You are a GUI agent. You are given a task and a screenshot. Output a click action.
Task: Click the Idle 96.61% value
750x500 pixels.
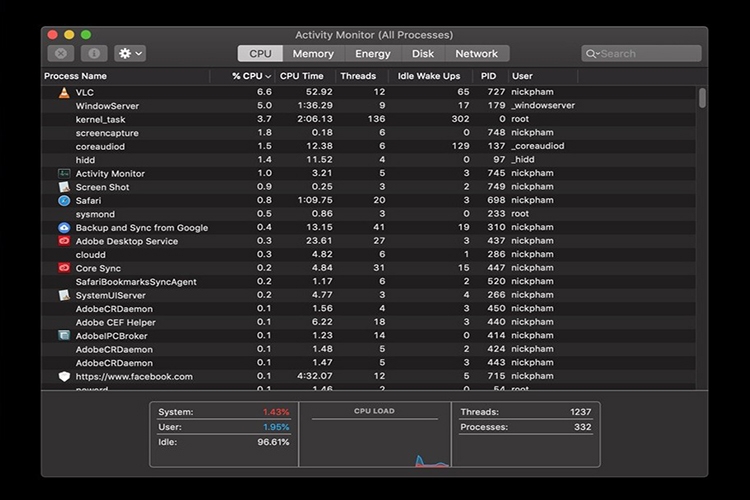[273, 442]
